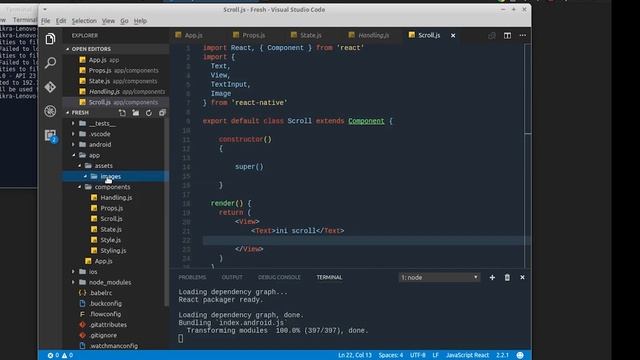
Task: Switch to the PROBLEMS panel tab
Action: 192,278
